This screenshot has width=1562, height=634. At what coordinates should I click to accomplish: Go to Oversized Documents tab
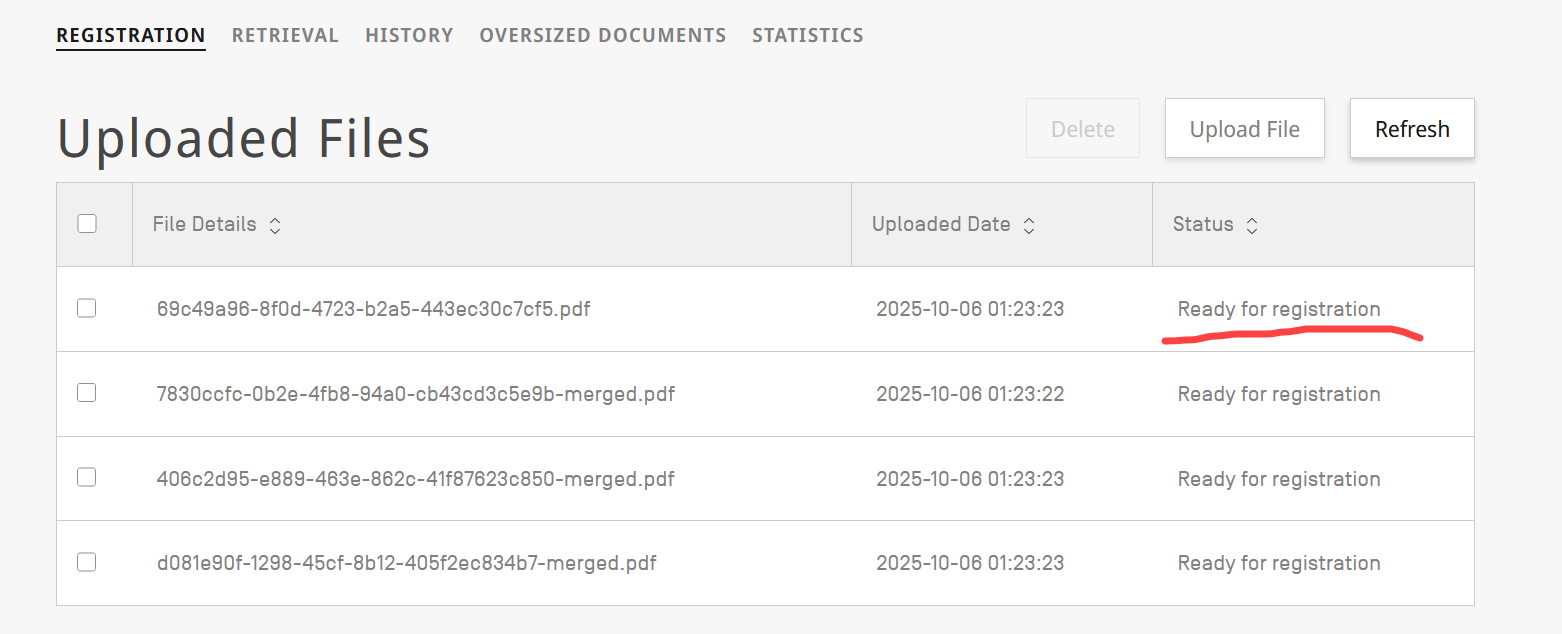pos(602,36)
